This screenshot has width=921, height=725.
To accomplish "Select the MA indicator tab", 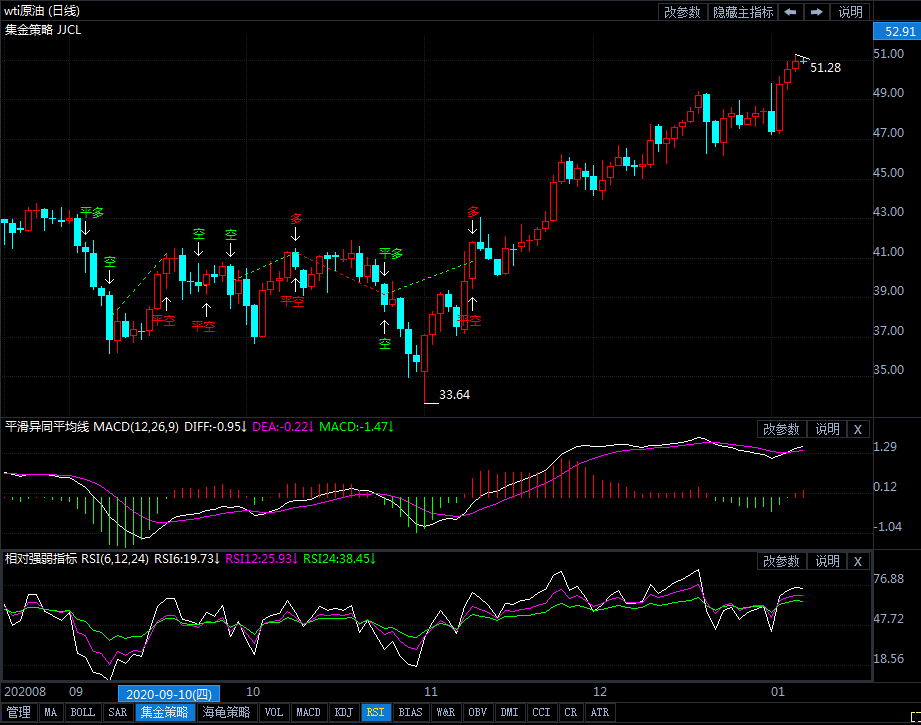I will click(x=51, y=713).
